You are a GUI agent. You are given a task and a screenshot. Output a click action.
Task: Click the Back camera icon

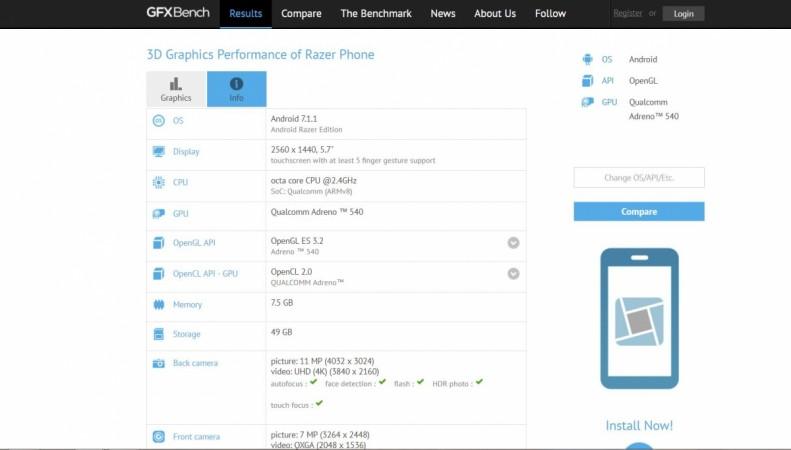pos(158,363)
